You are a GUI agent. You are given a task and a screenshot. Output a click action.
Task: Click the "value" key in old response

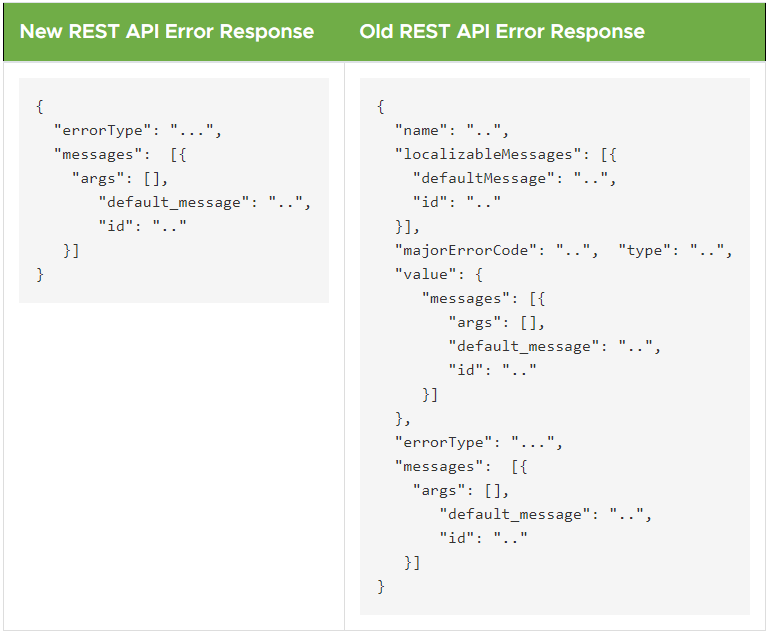click(x=425, y=274)
